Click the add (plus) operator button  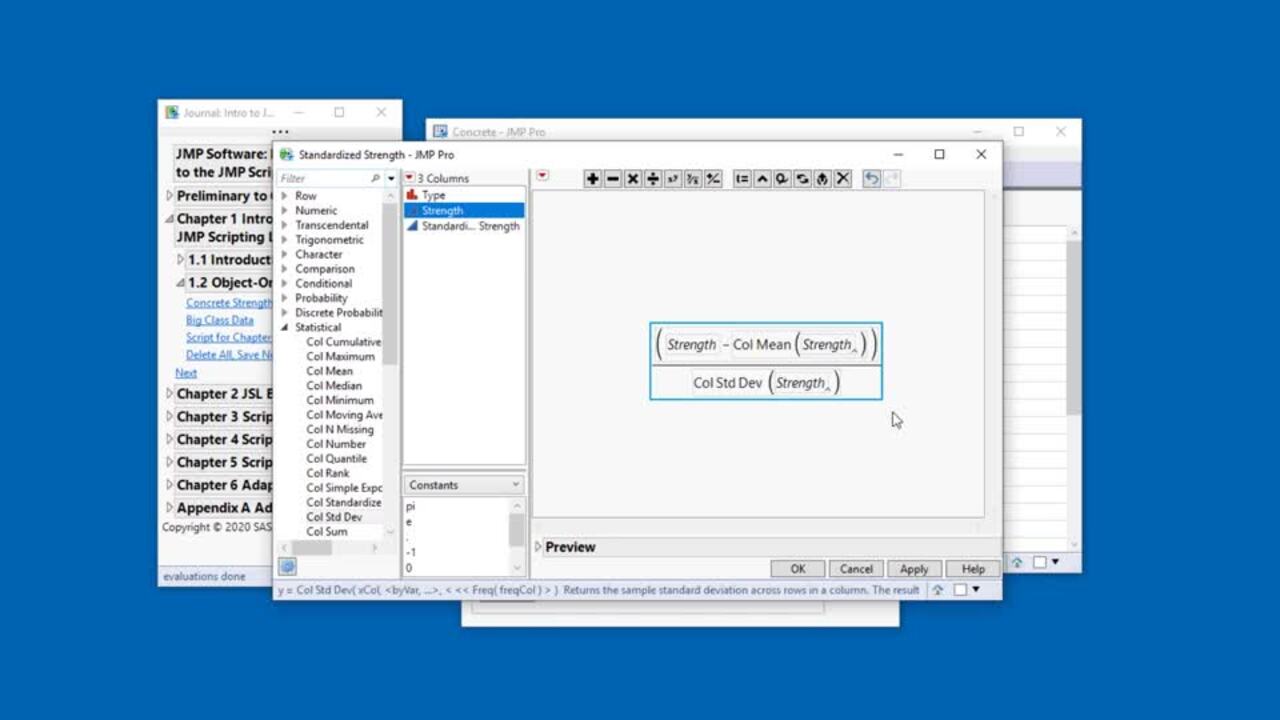coord(593,179)
